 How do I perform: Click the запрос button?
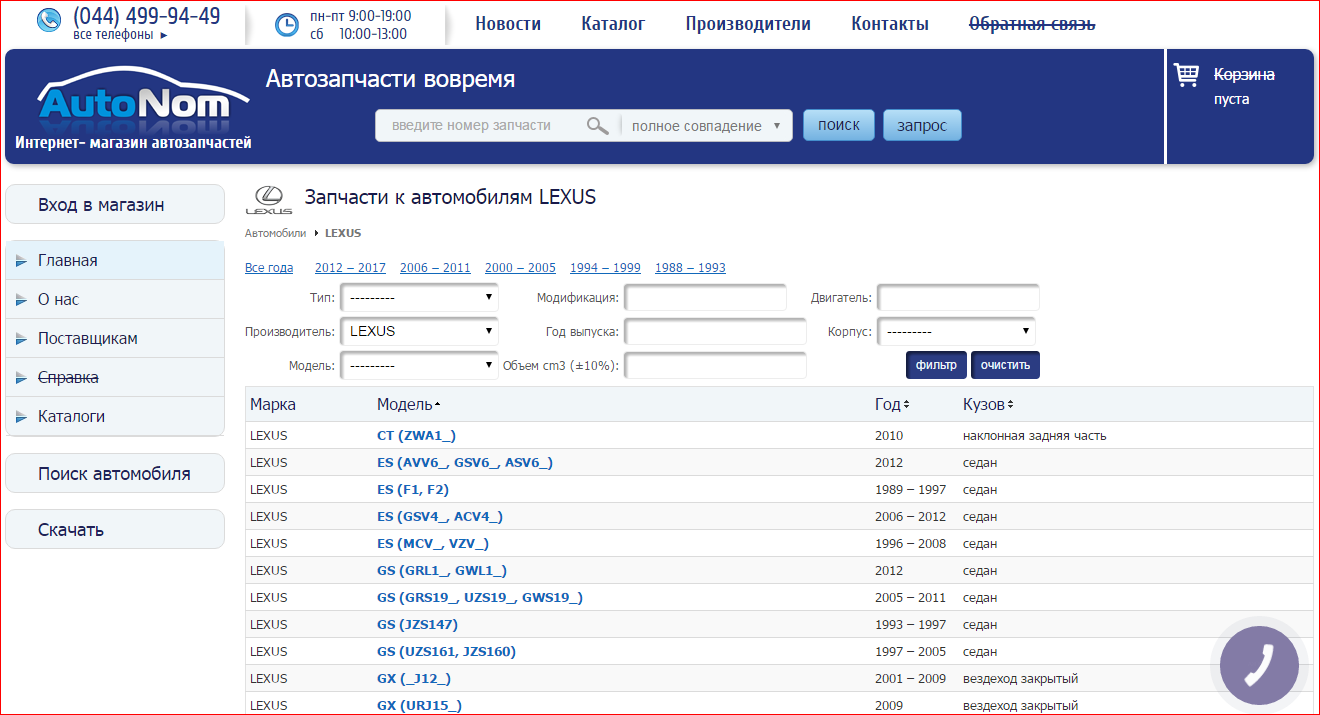click(922, 125)
